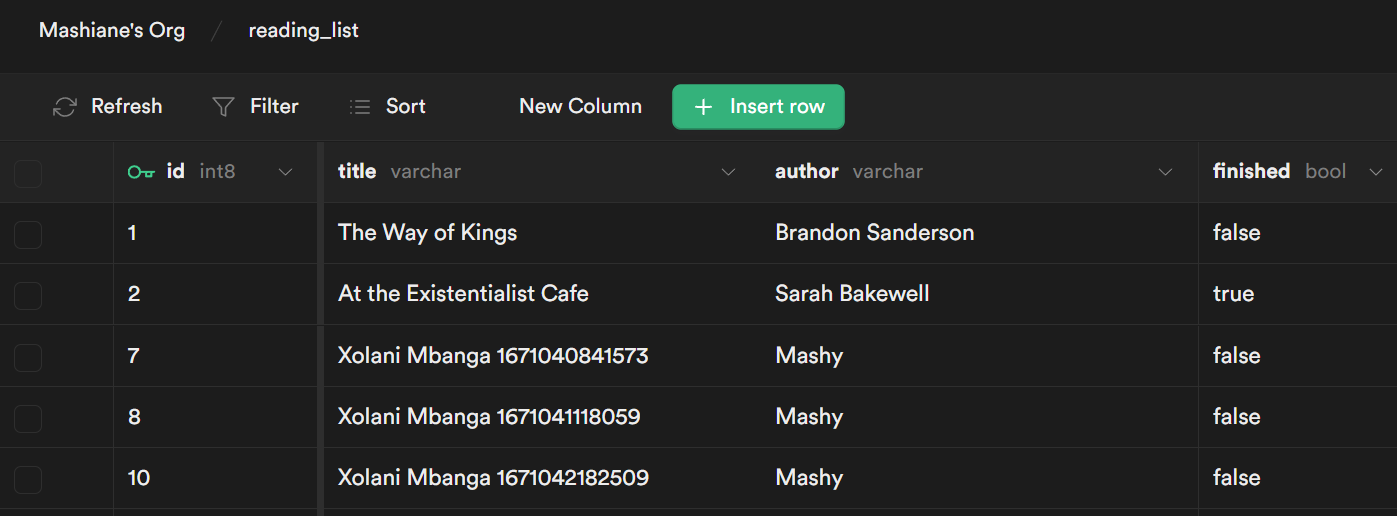Screen dimensions: 1397x516
Task: Open the title column dropdown menu
Action: coord(728,172)
